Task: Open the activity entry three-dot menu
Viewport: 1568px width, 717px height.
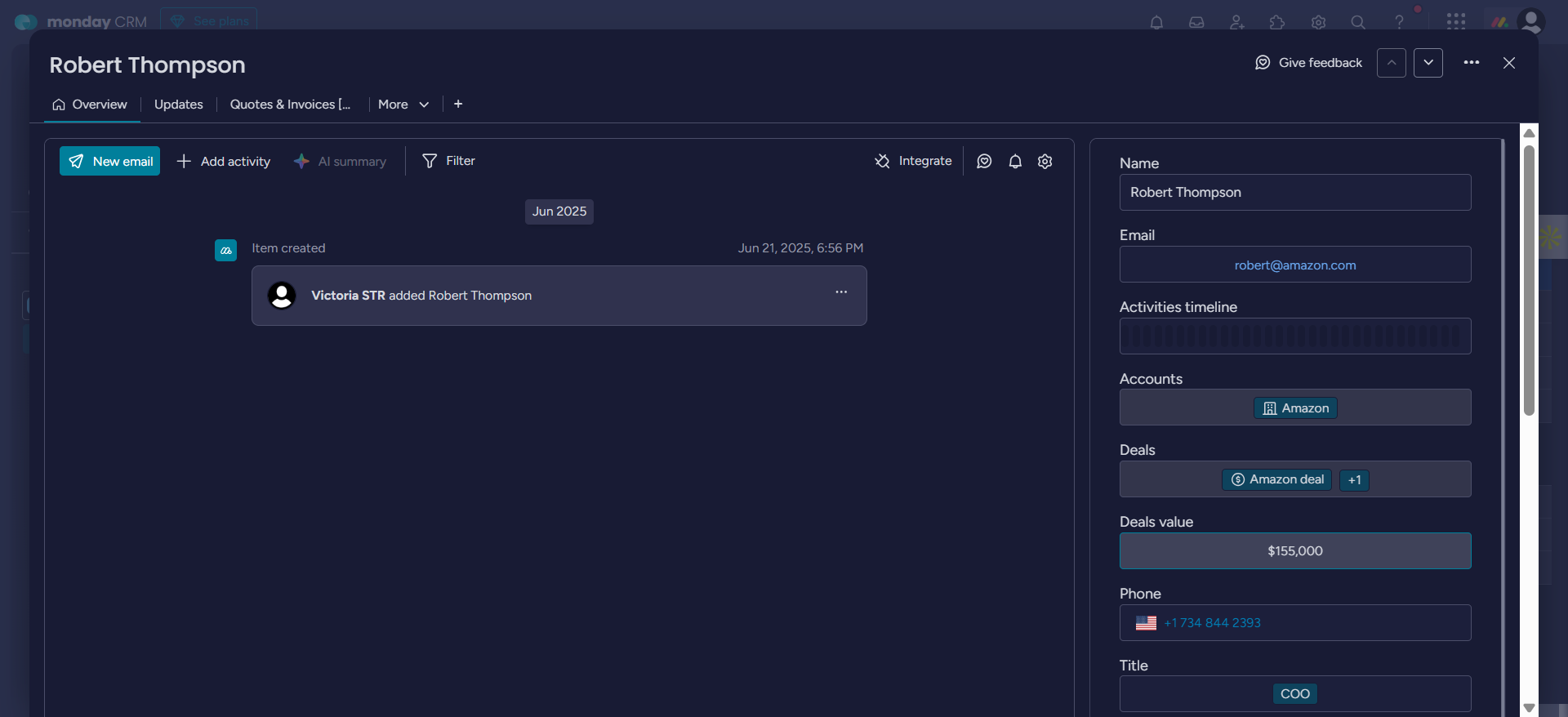Action: 841,292
